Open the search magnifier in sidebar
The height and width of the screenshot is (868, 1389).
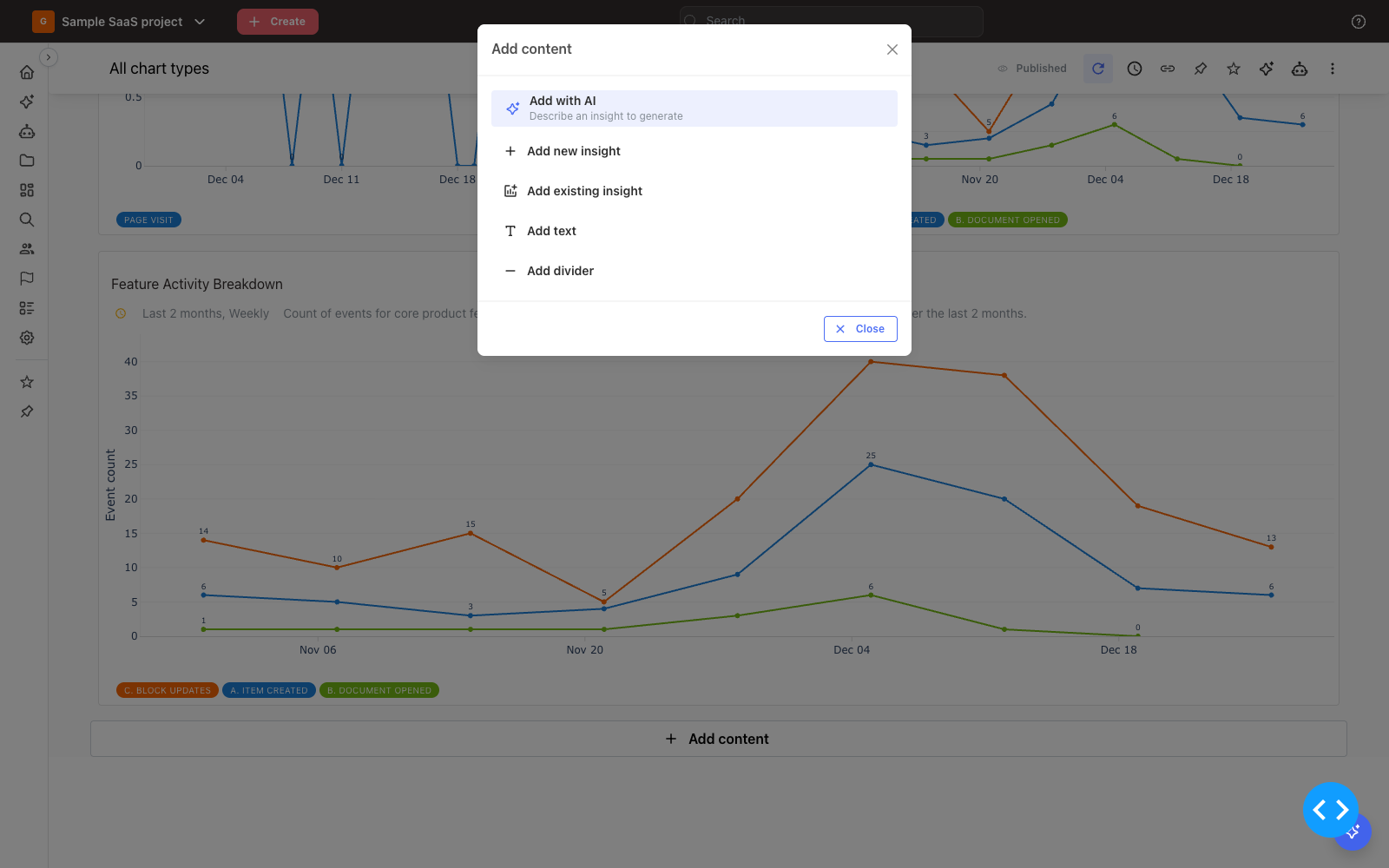[x=27, y=220]
